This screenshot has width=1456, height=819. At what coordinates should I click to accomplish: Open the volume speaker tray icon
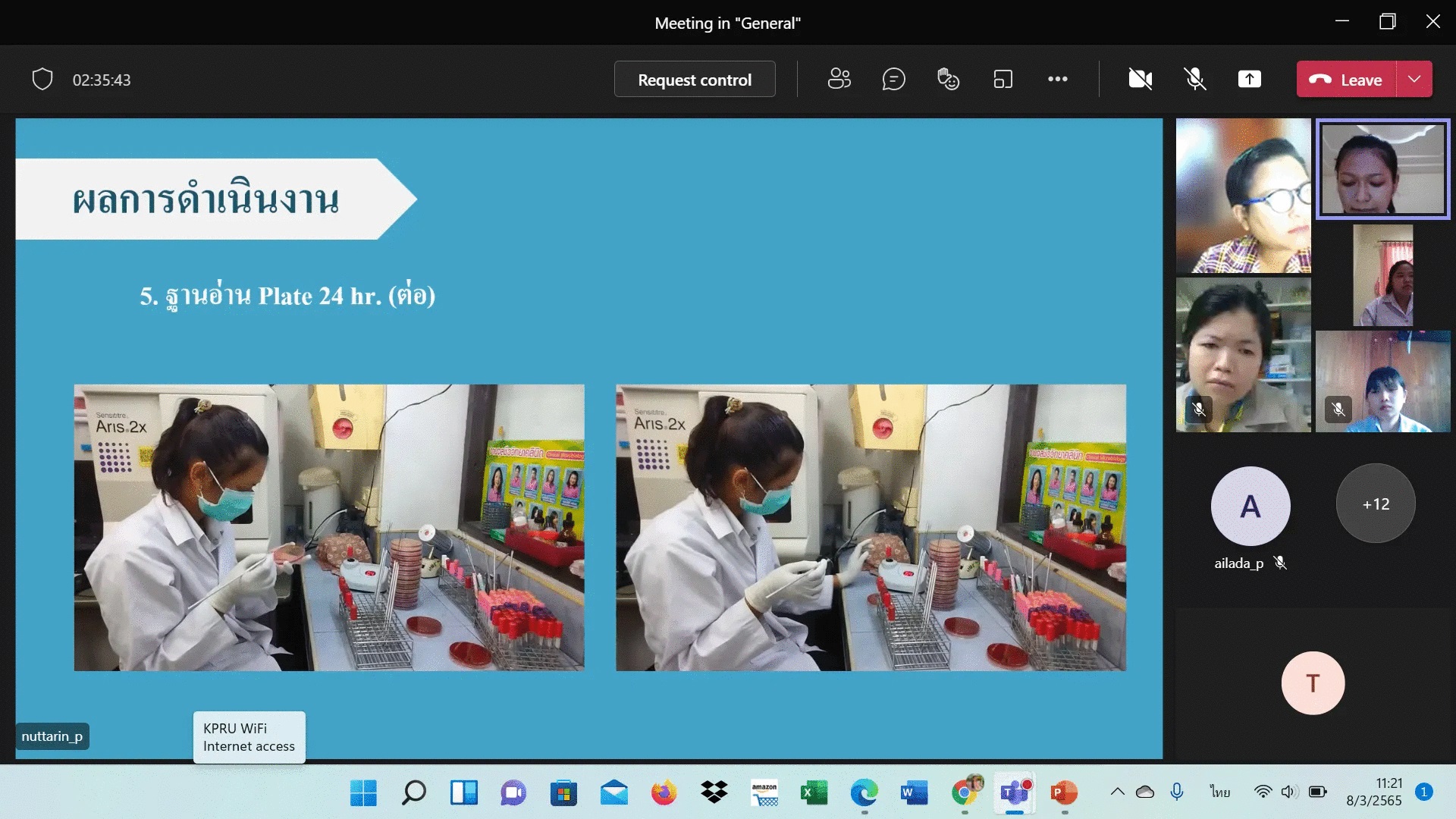(1288, 792)
